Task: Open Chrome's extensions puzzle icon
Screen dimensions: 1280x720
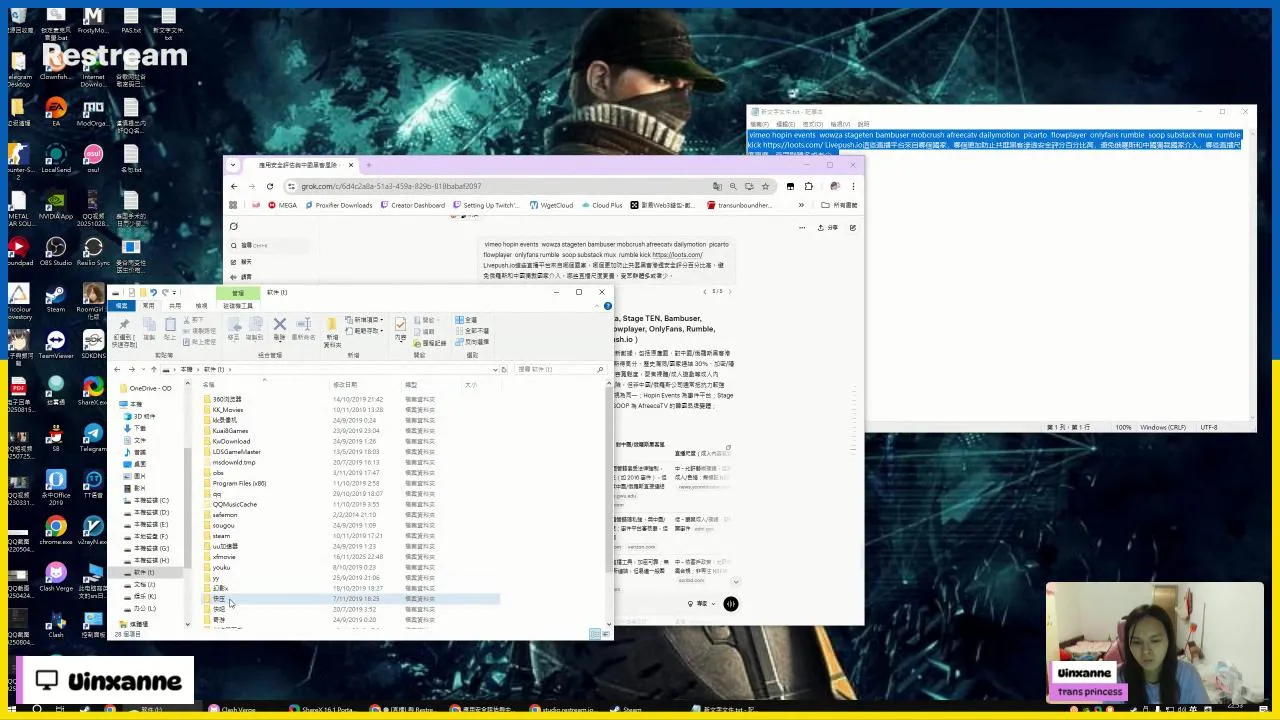Action: point(809,186)
